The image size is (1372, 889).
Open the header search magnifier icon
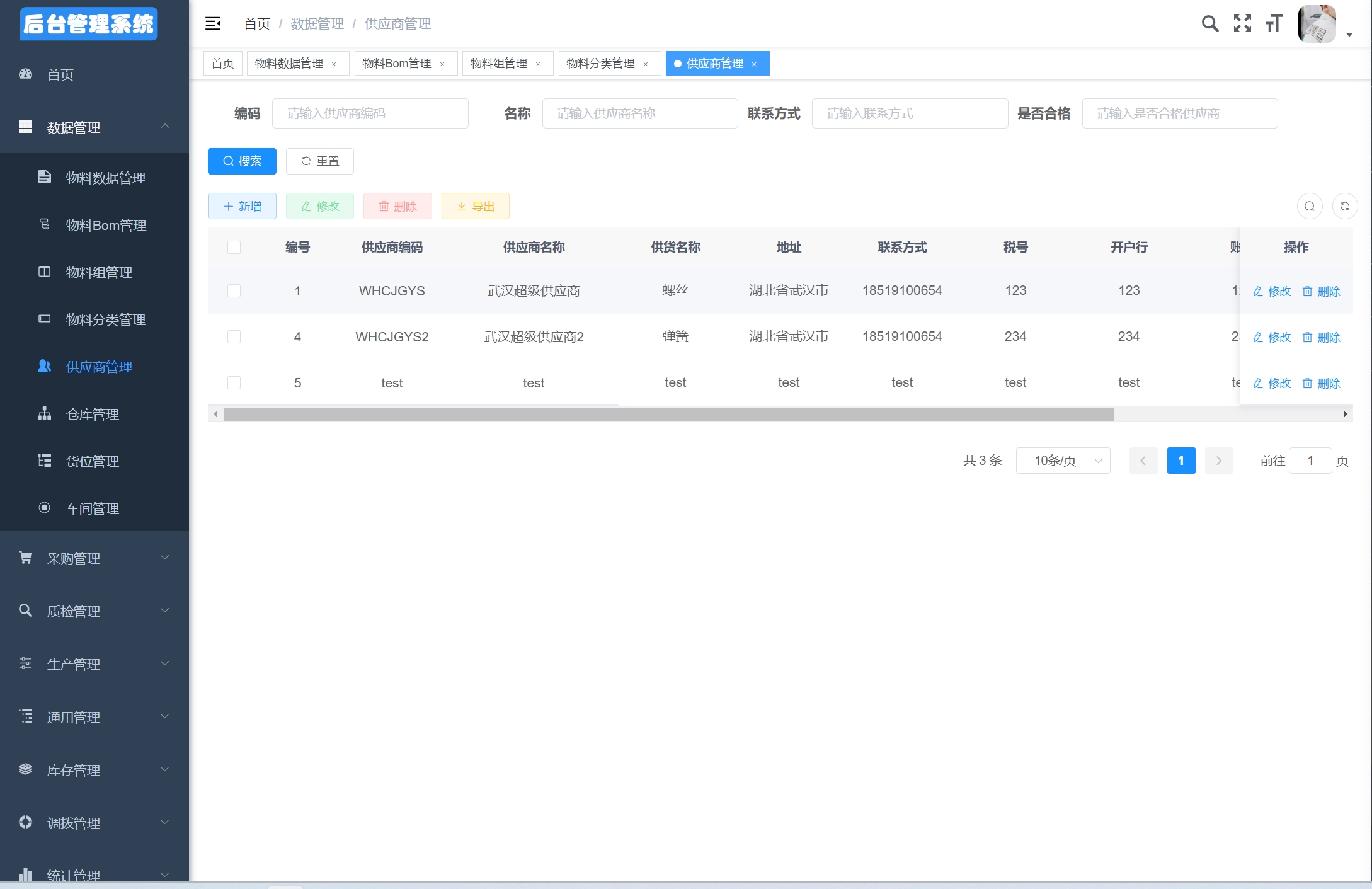(1209, 24)
